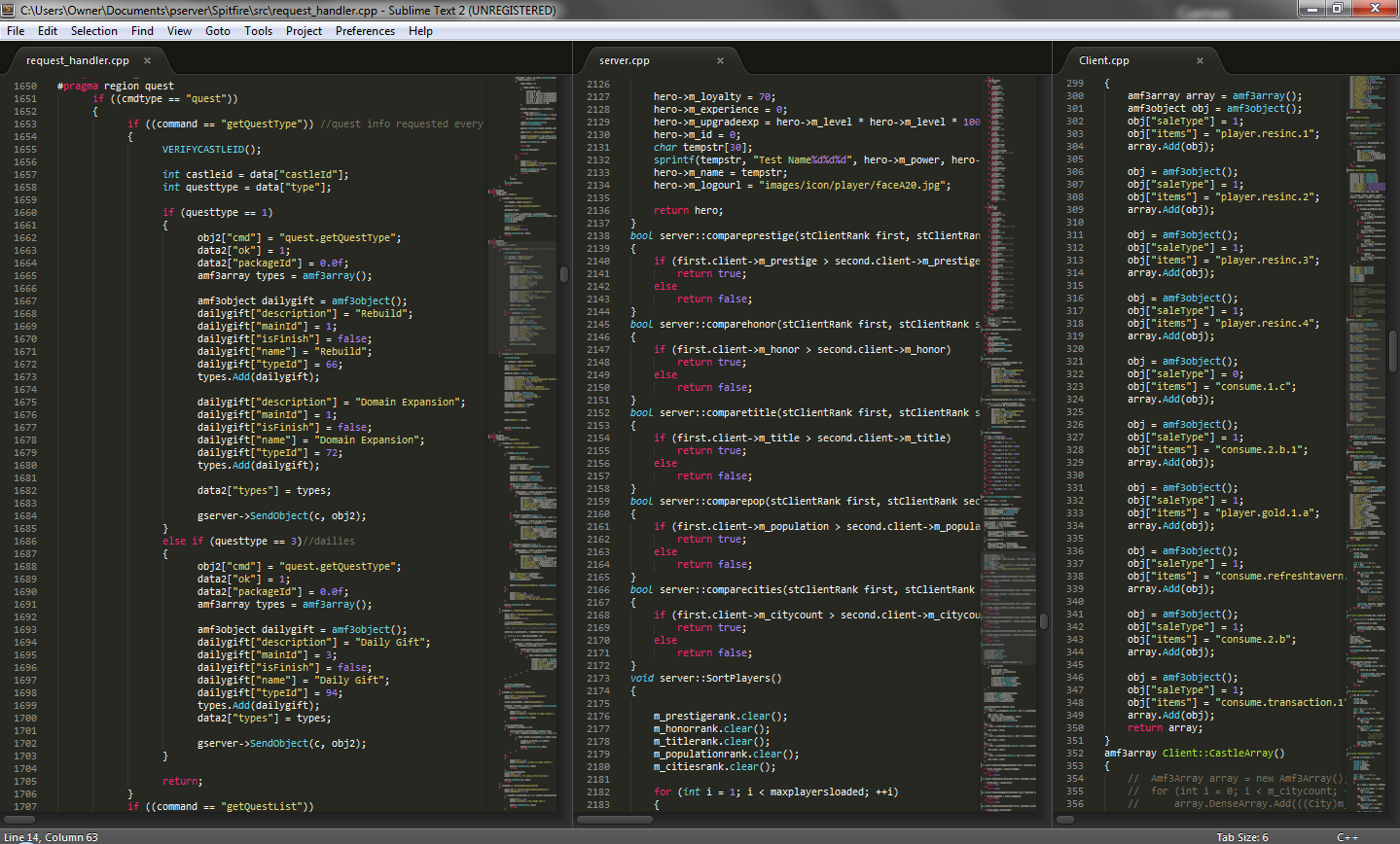
Task: Click the 'void server::SortPlayers()' line
Action: tap(705, 678)
